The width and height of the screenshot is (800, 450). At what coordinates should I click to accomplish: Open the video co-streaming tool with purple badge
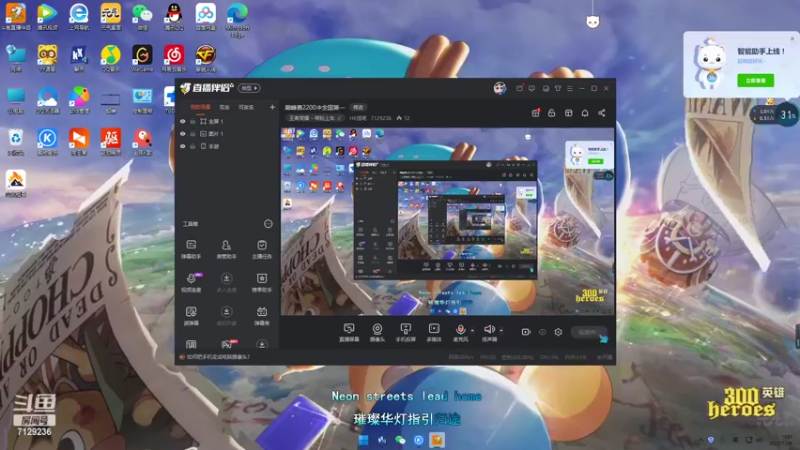coord(191,282)
